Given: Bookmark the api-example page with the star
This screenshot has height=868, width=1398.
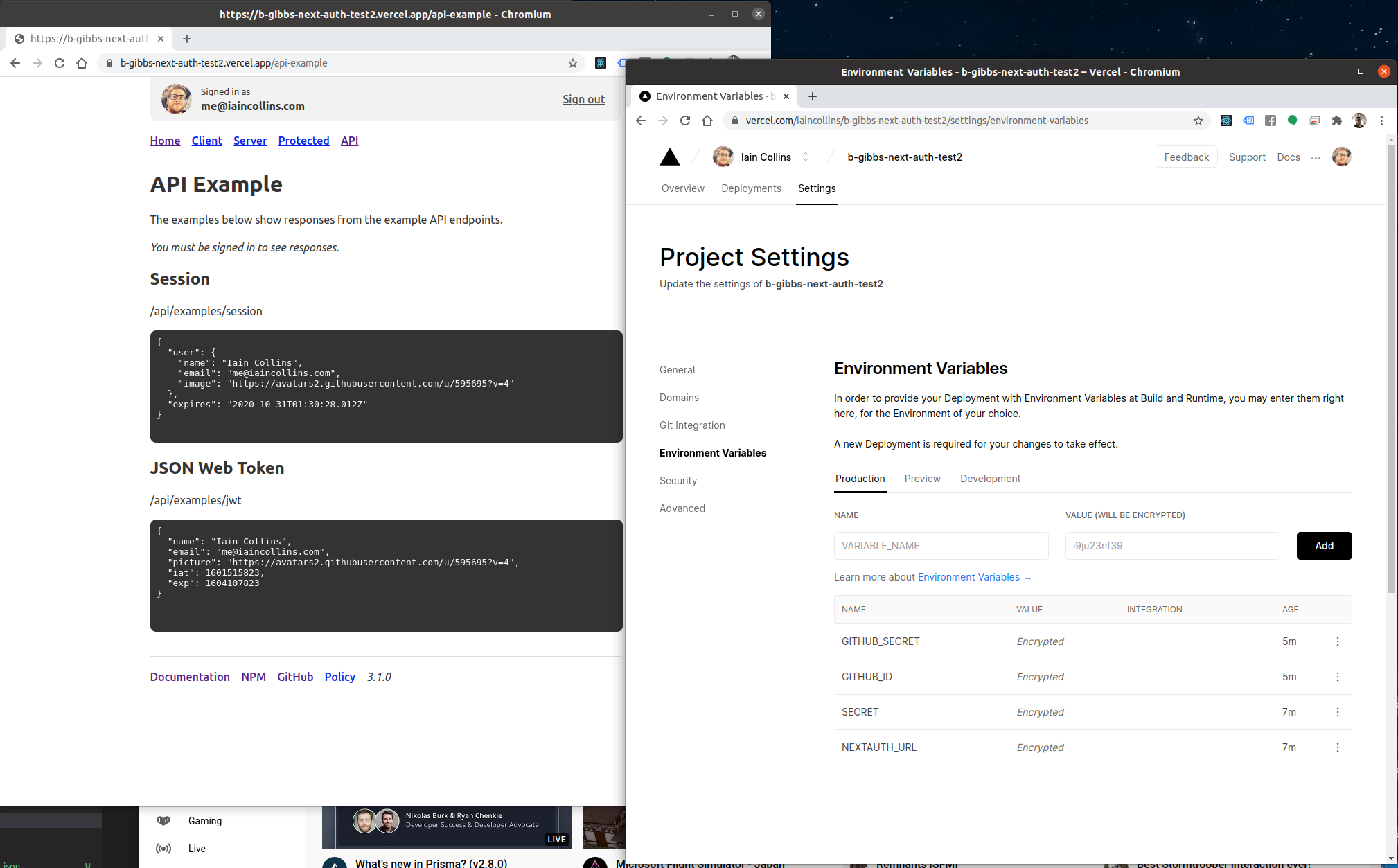Looking at the screenshot, I should [x=573, y=63].
